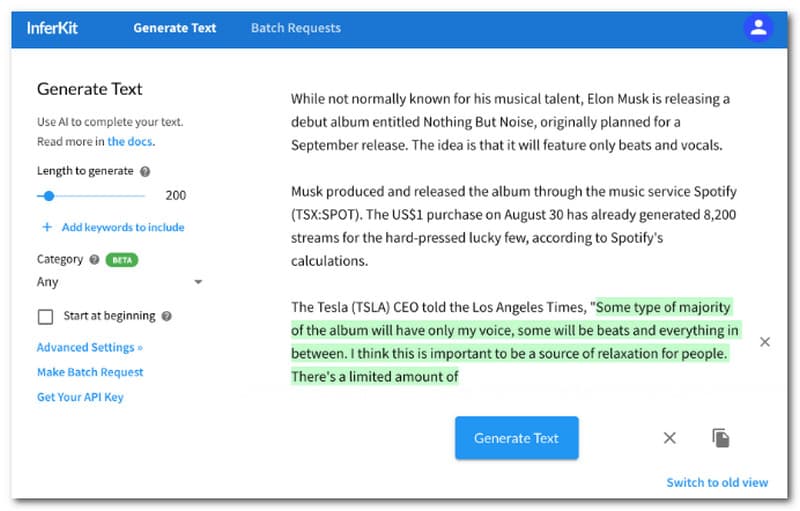
Task: Switch to the Generate Text tab
Action: pyautogui.click(x=174, y=28)
